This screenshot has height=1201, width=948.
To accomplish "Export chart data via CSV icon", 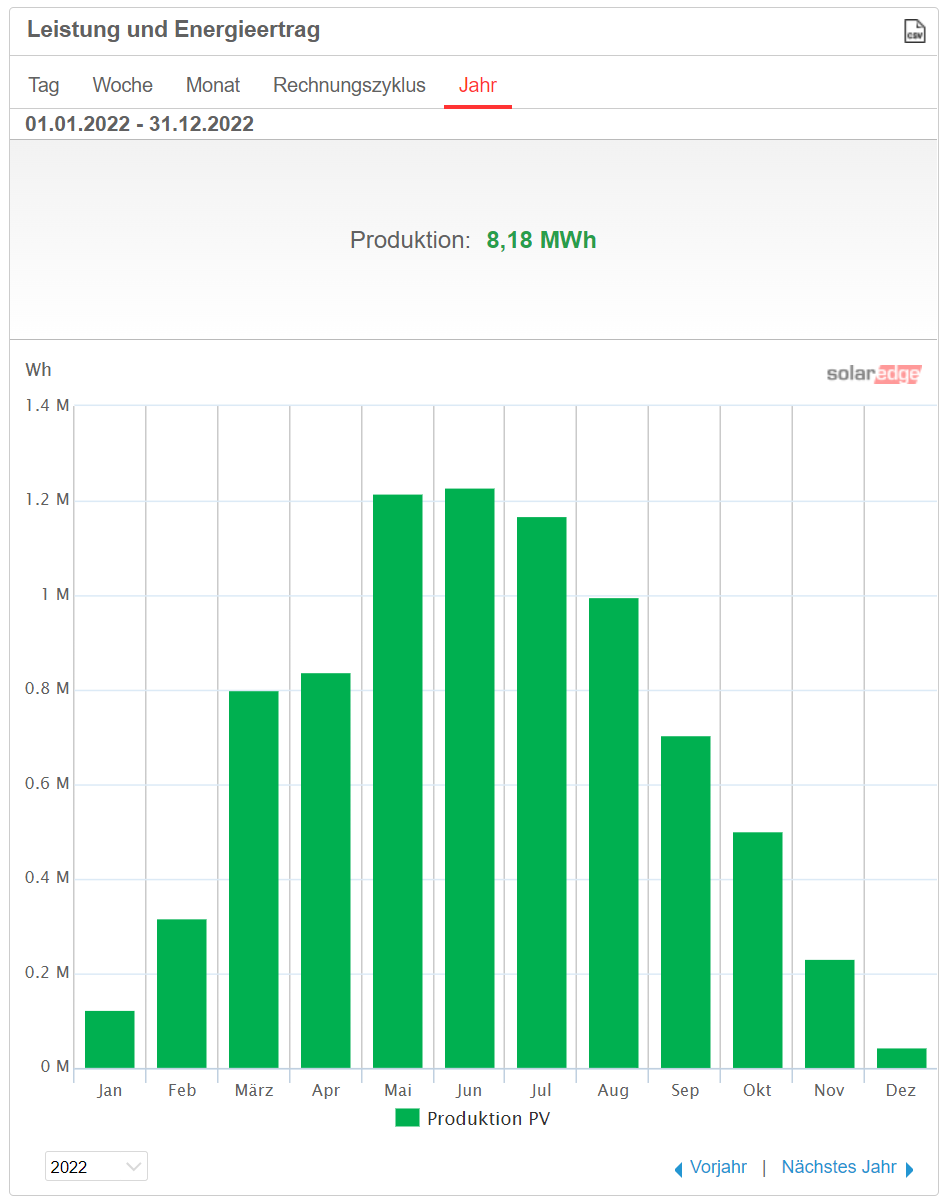I will 914,31.
